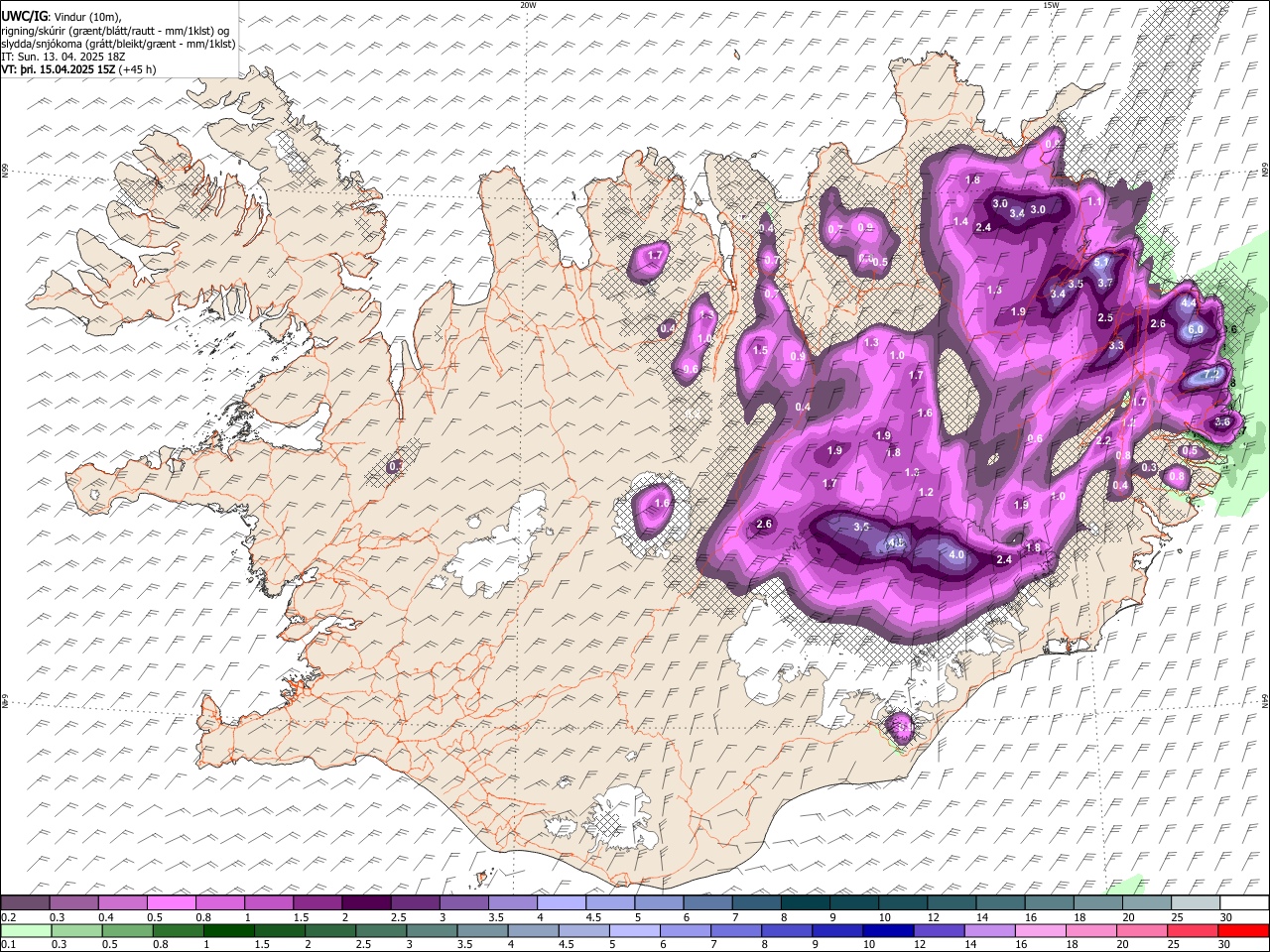This screenshot has height=952, width=1270.
Task: Click the '7.2' precipitation value on east coast
Action: click(1210, 376)
